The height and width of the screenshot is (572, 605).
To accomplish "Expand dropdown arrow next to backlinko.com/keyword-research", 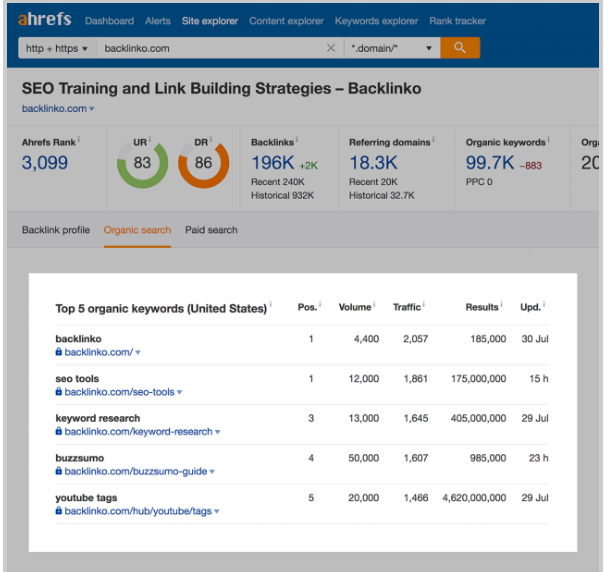I will point(218,432).
